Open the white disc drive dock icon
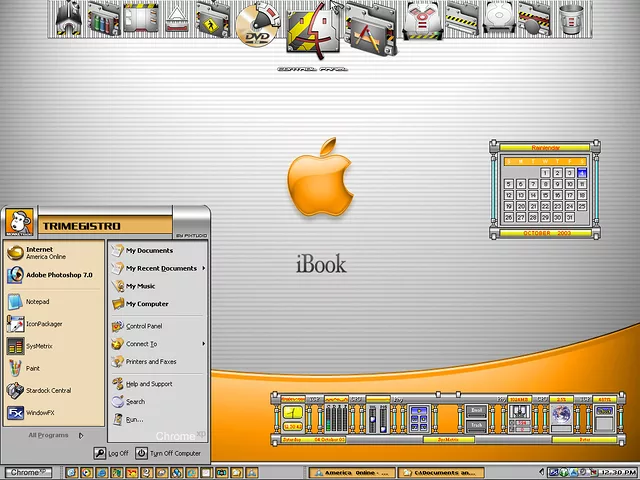This screenshot has width=640, height=480. click(499, 18)
